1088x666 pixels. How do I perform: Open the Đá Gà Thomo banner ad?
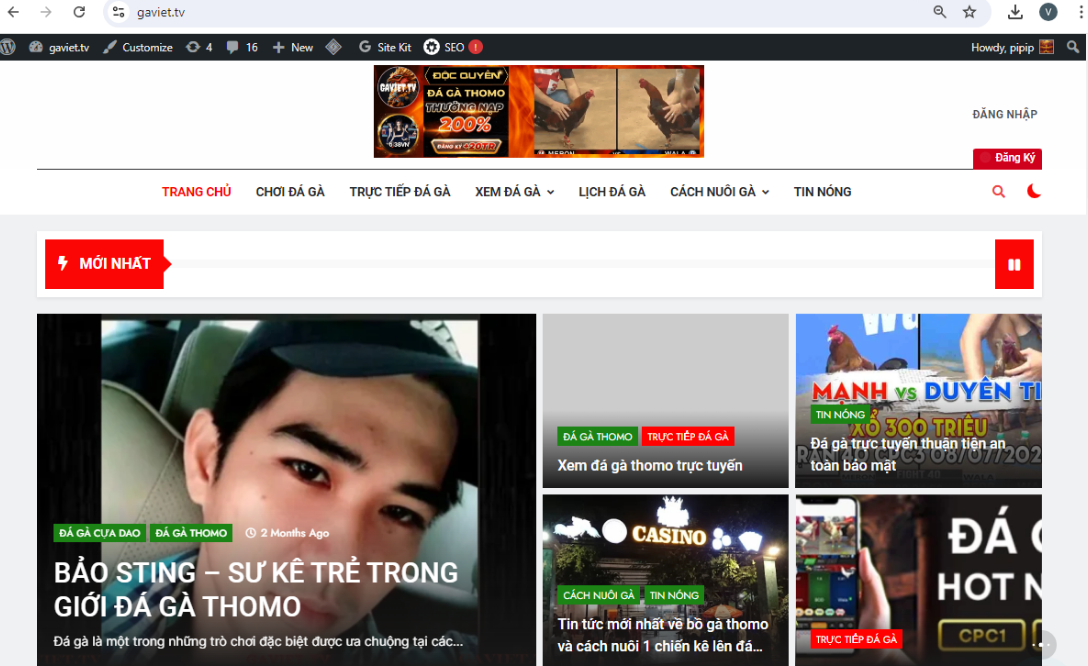pos(538,112)
